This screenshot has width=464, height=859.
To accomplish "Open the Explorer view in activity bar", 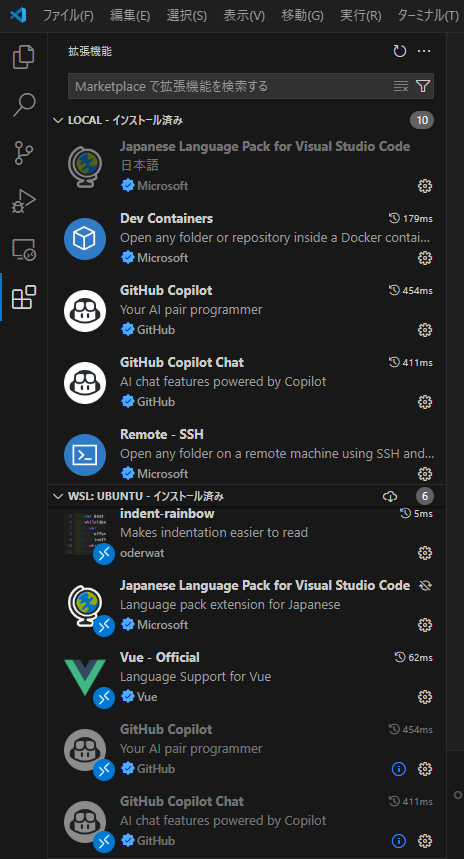I will click(24, 58).
